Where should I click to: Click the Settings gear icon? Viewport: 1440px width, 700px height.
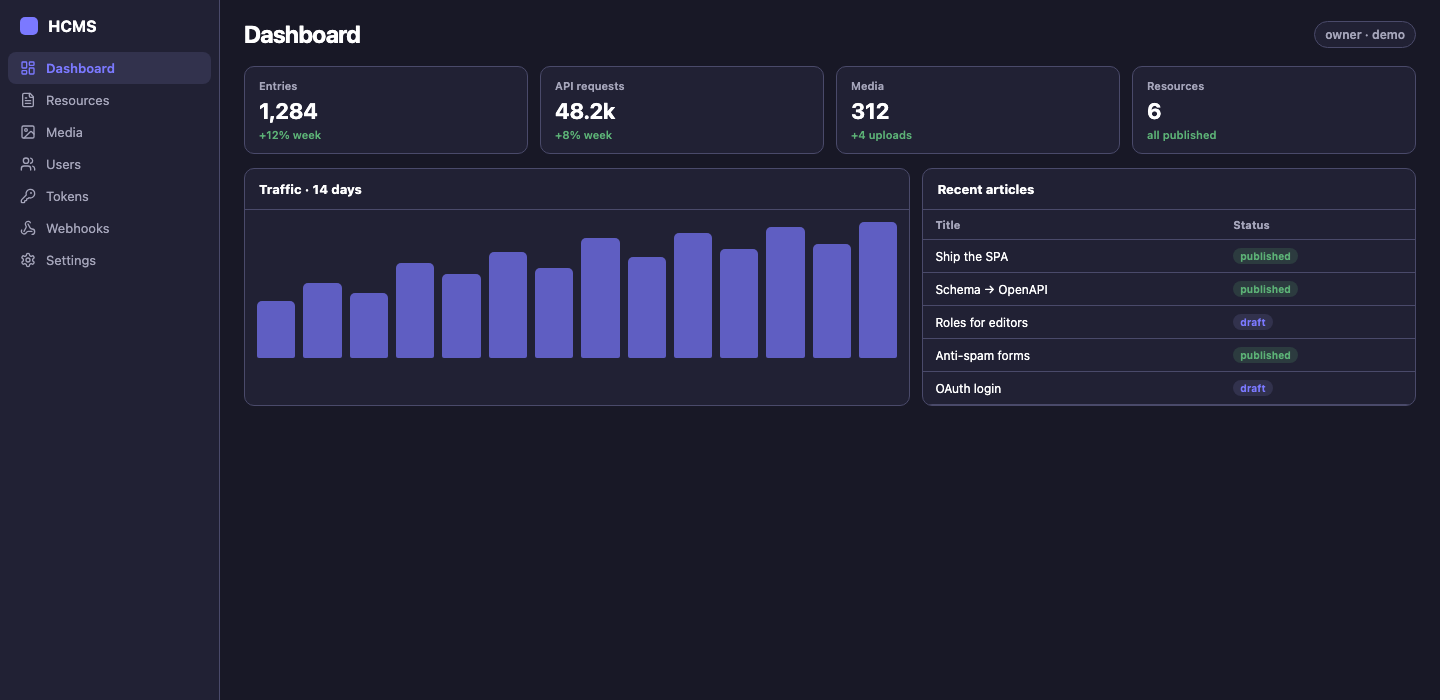point(28,260)
